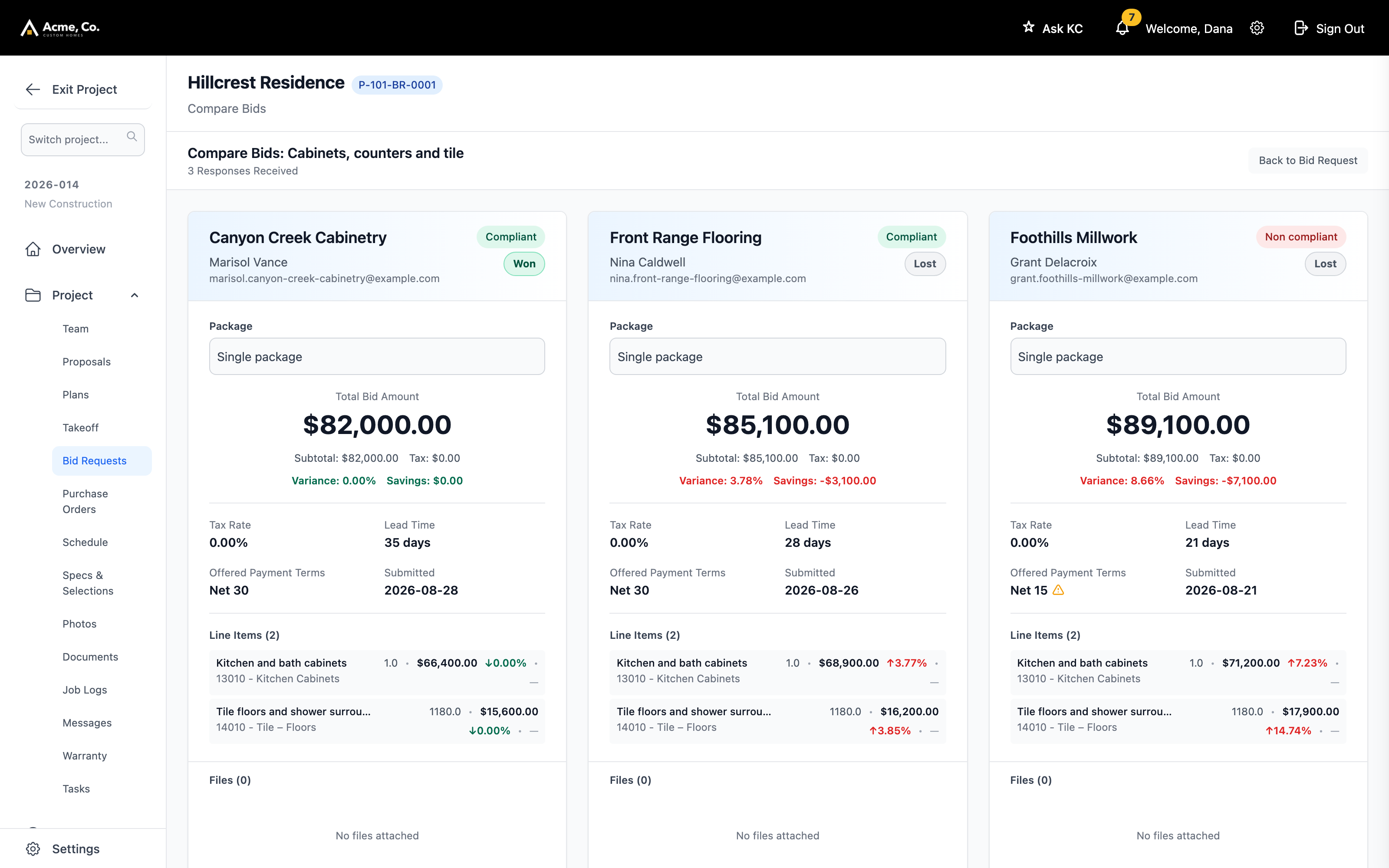This screenshot has width=1389, height=868.
Task: Select Bid Requests in sidebar
Action: pos(102,461)
